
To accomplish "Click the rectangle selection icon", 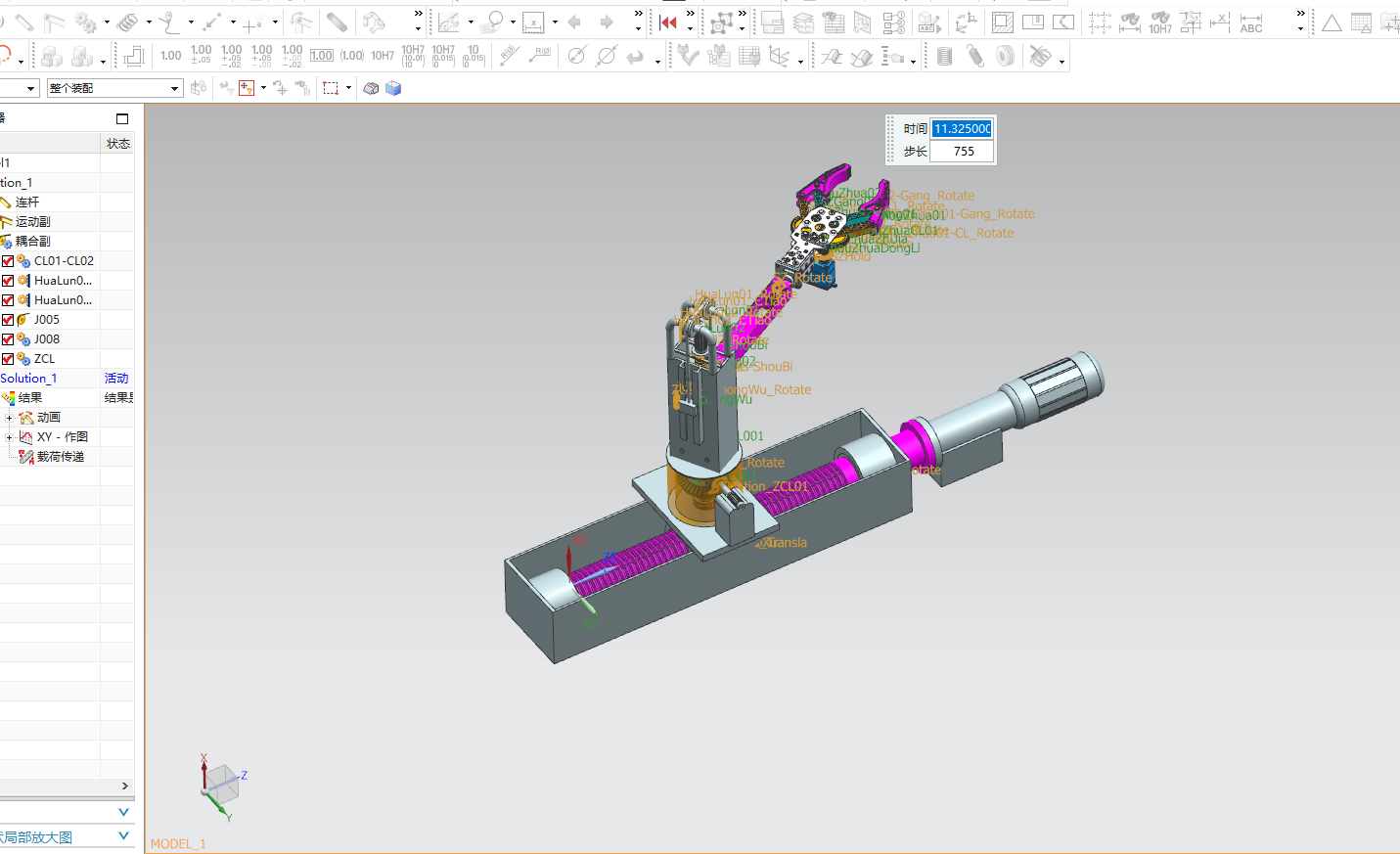I will pyautogui.click(x=331, y=88).
